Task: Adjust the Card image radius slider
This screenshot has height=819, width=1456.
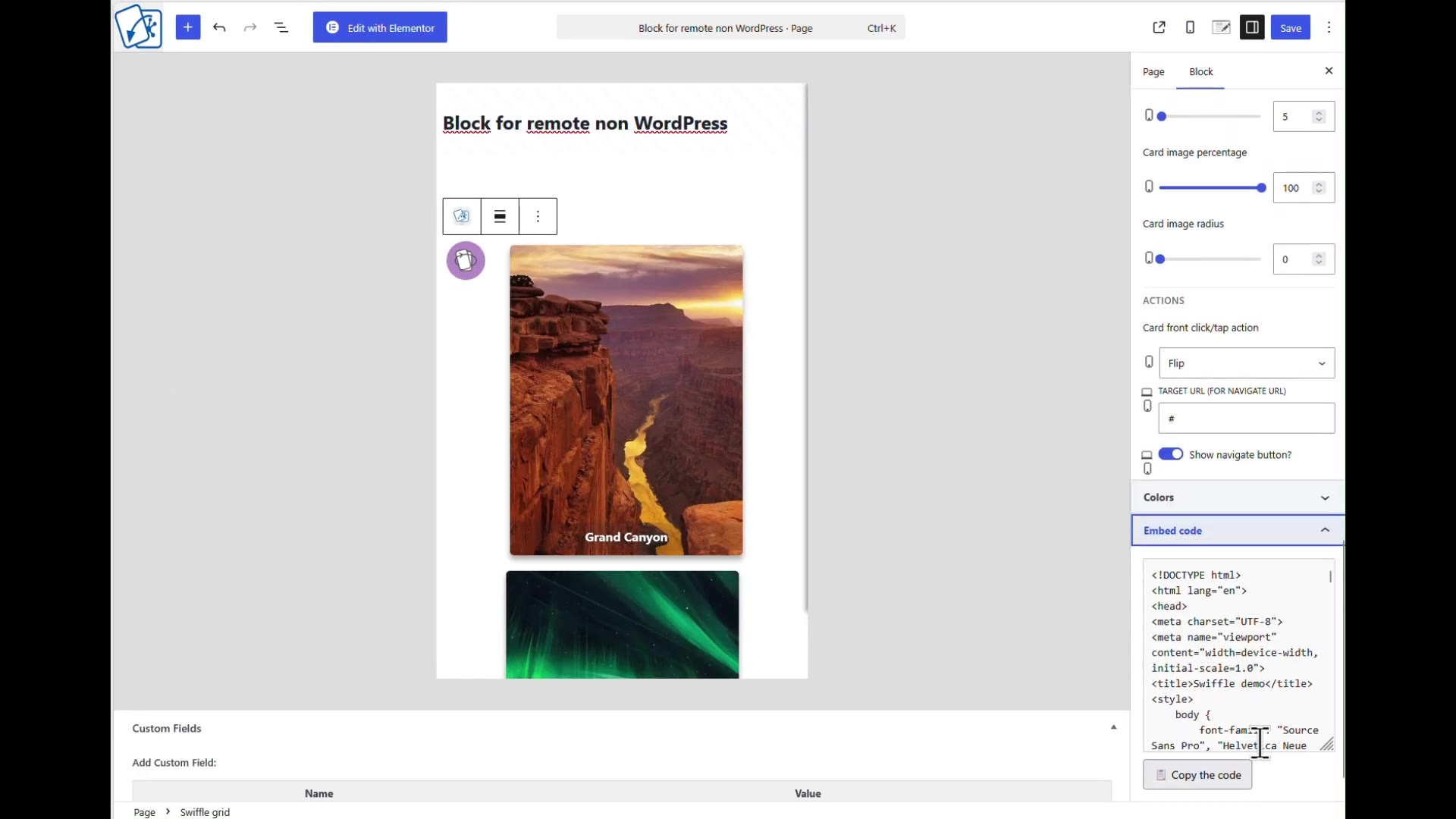Action: (1210, 259)
